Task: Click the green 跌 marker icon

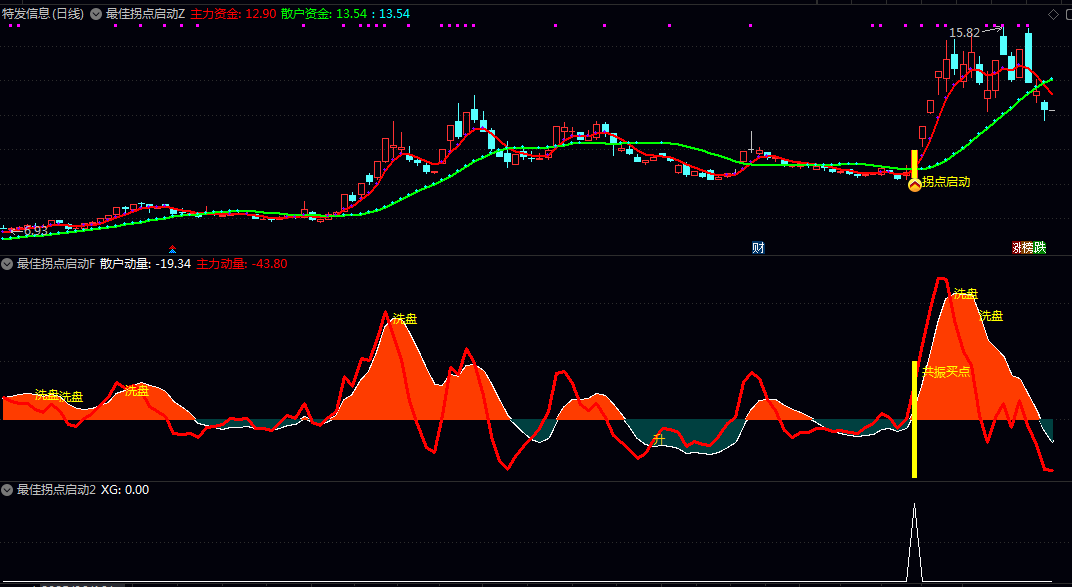Action: pos(1040,247)
